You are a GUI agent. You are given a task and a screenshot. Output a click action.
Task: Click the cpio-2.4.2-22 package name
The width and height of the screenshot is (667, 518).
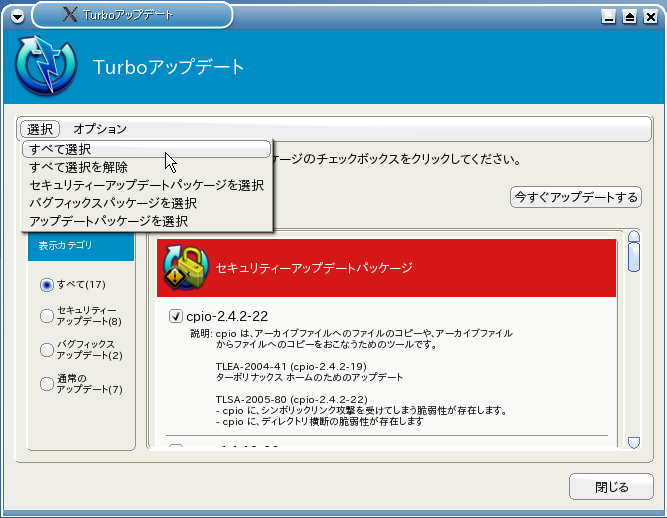227,316
